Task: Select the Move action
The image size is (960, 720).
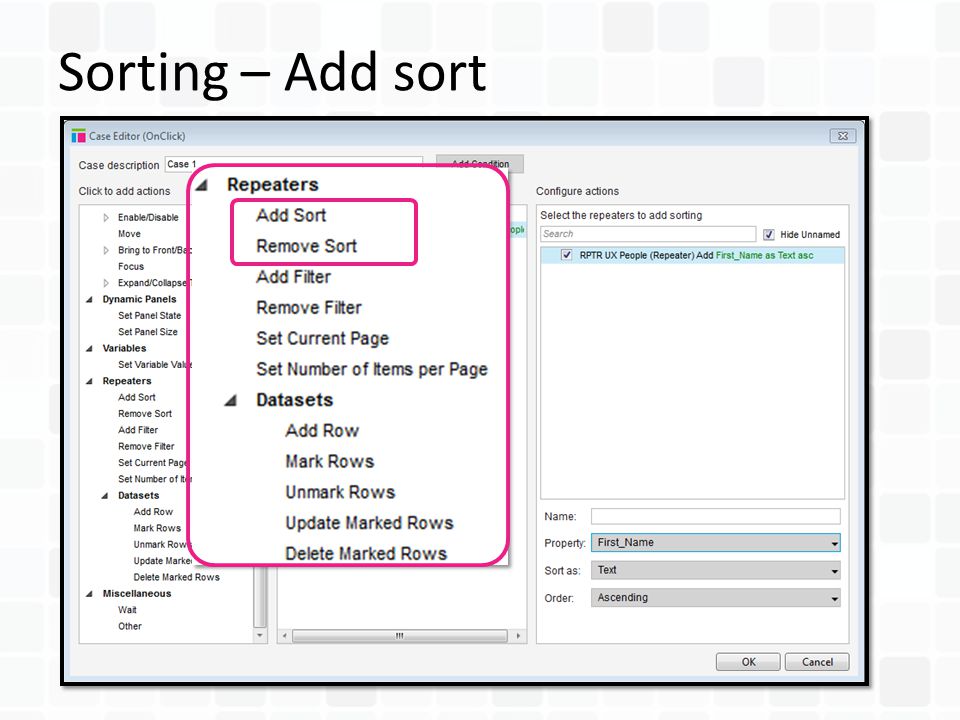Action: [129, 234]
